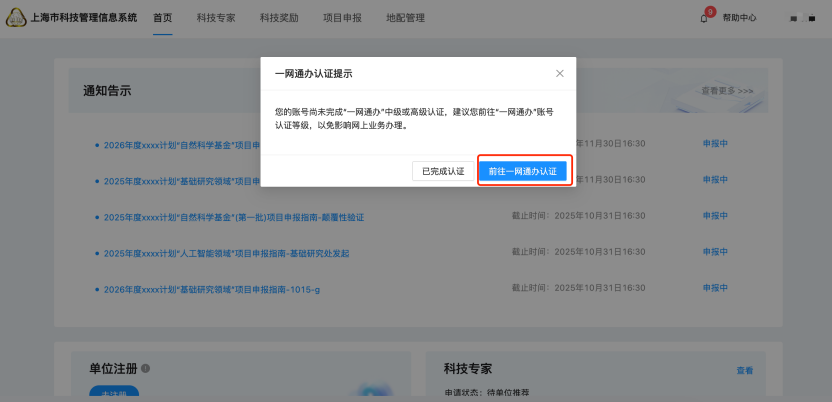Open the 地配管理 menu
This screenshot has height=402, width=832.
(405, 18)
